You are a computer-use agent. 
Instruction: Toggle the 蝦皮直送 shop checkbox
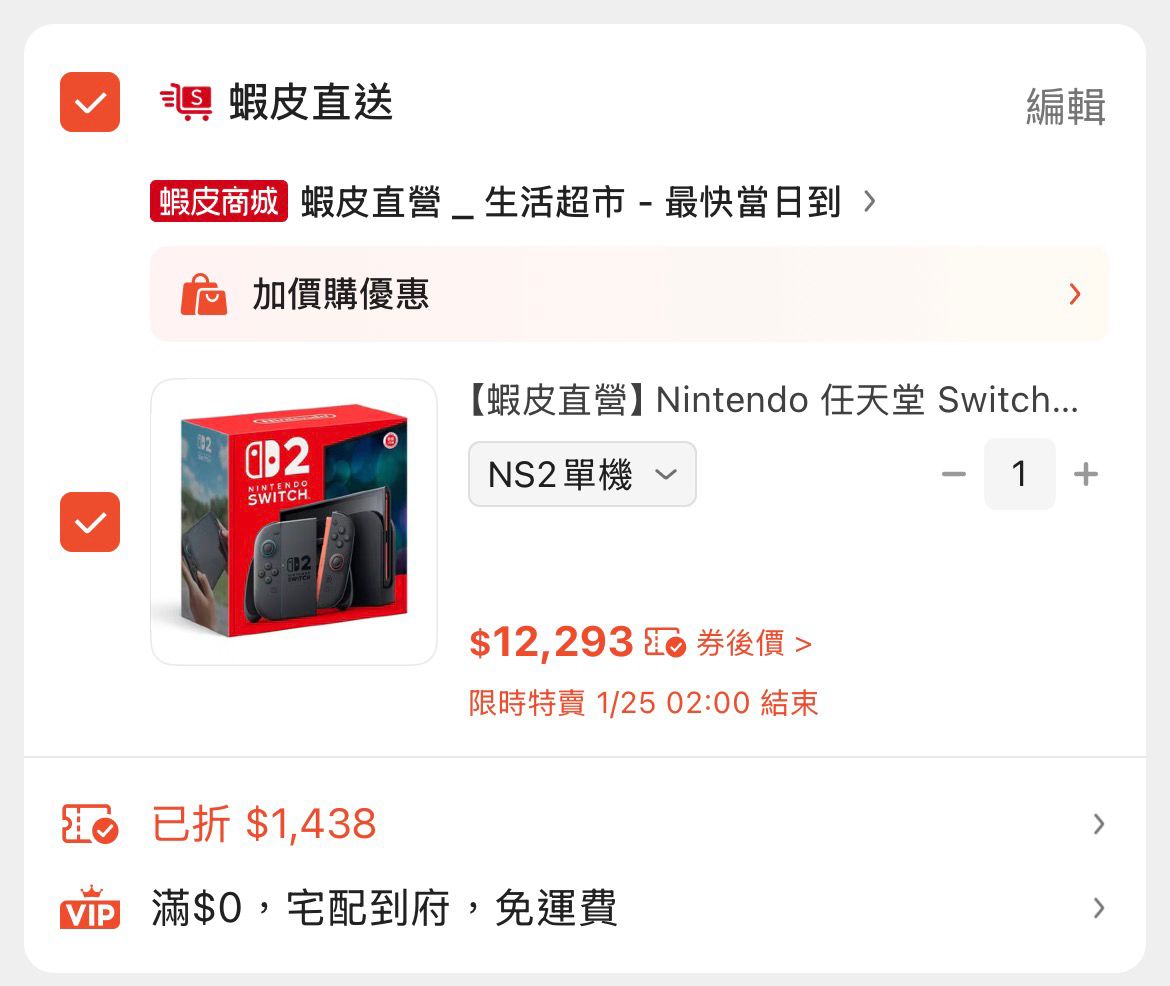90,102
